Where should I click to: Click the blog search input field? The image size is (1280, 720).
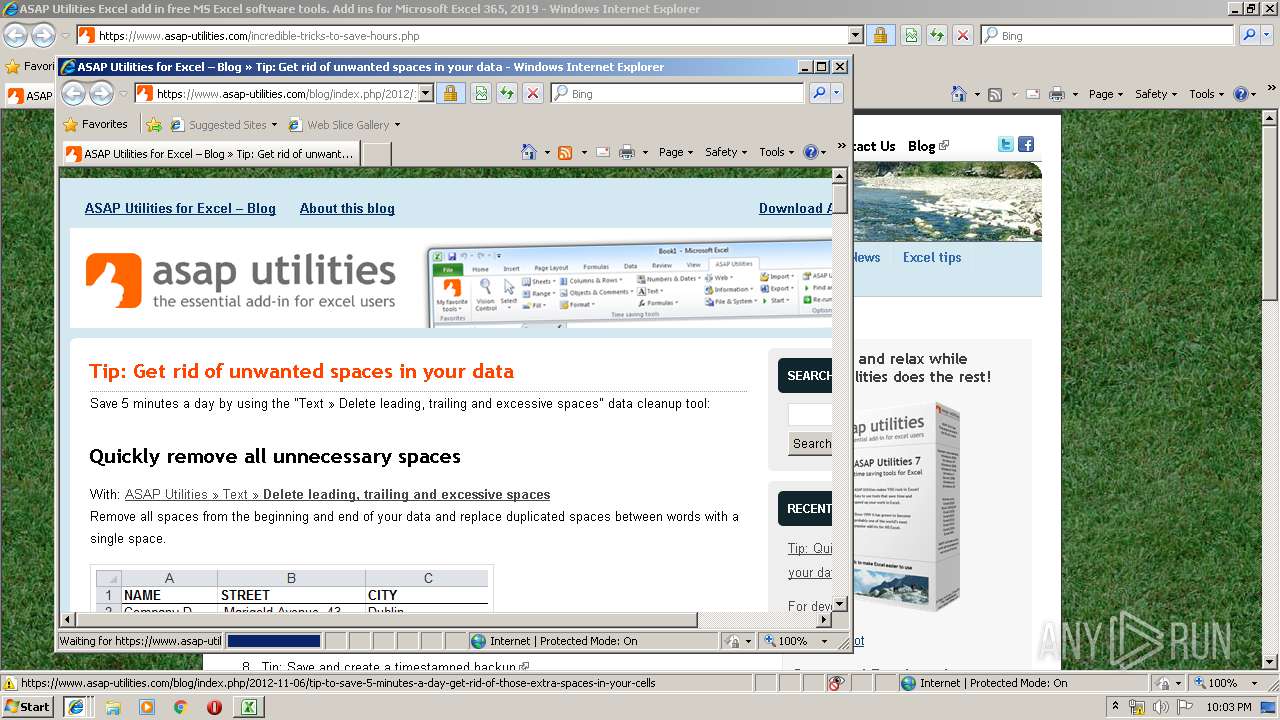(x=810, y=415)
